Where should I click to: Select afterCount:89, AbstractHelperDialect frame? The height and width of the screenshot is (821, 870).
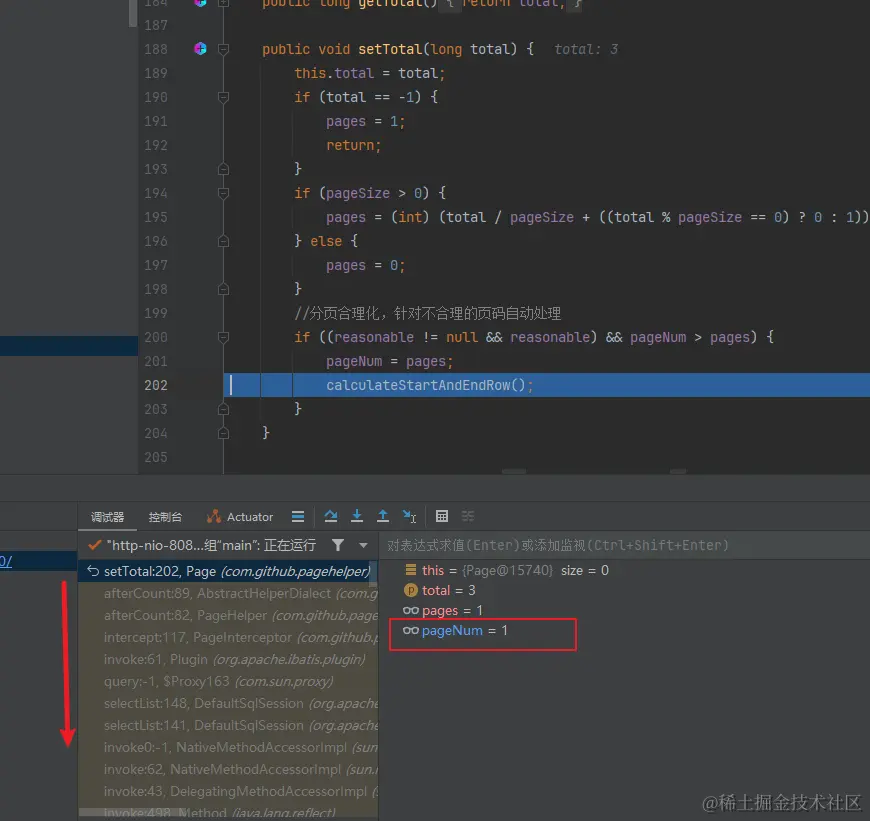[227, 593]
